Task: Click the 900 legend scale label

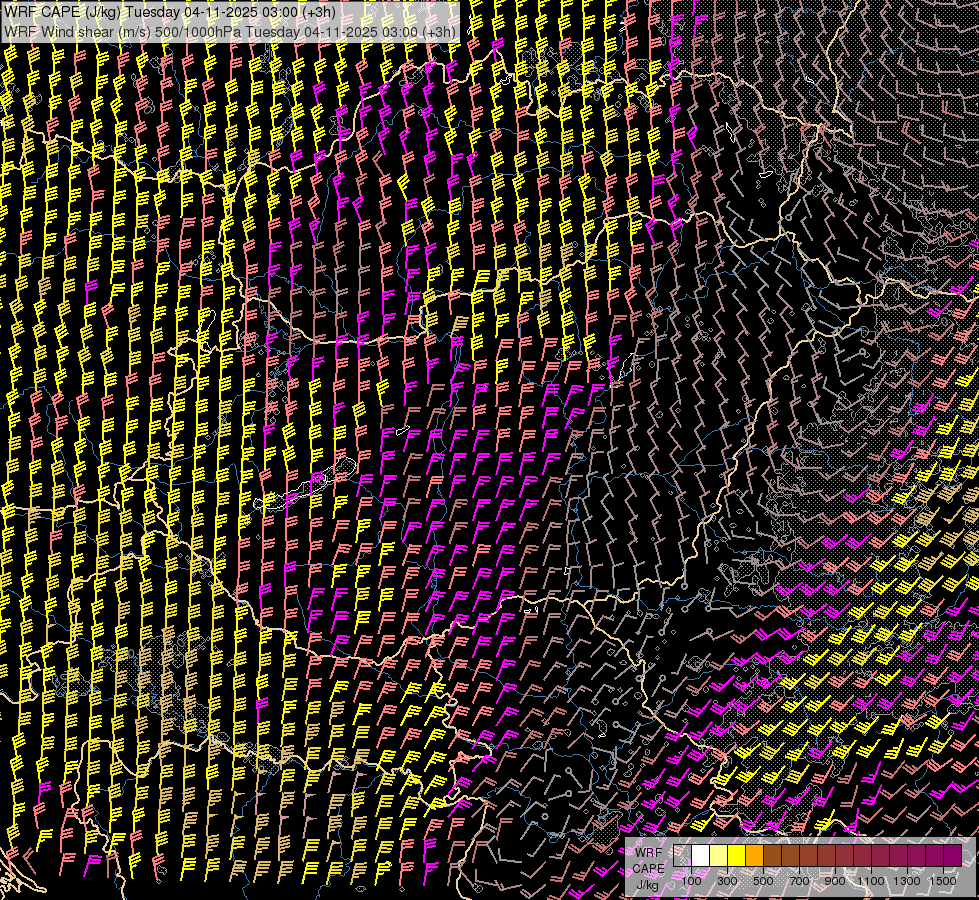Action: click(835, 881)
